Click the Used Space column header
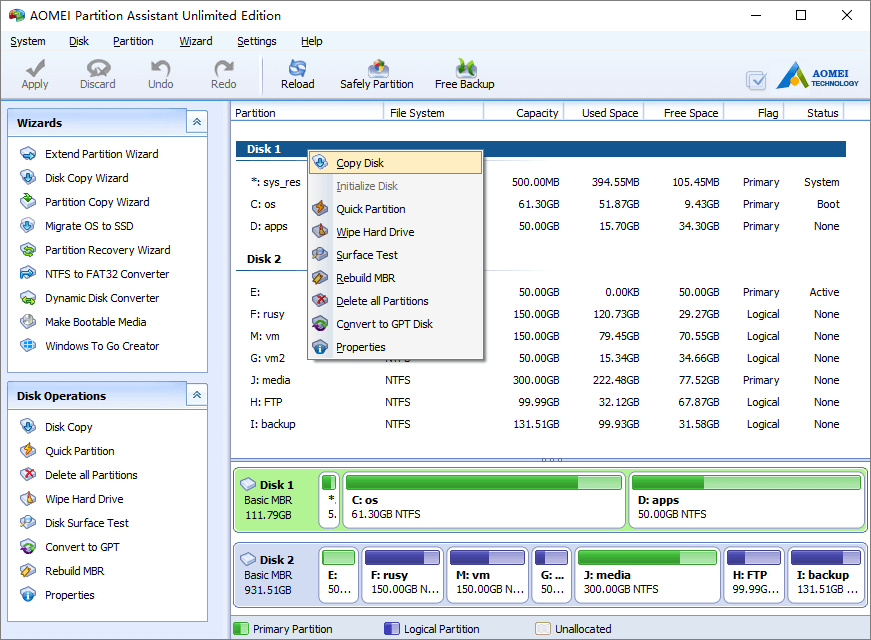The image size is (871, 640). [x=604, y=113]
